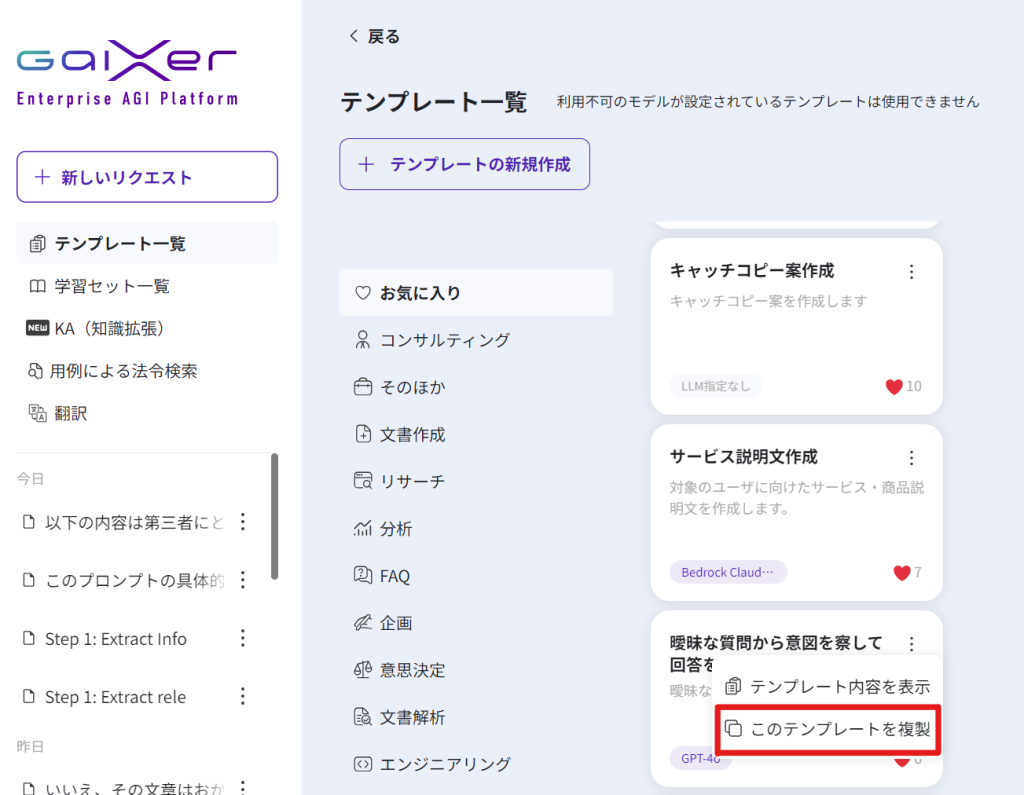This screenshot has height=795, width=1024.
Task: Choose テンプレート内容を表示 in the context menu
Action: tap(827, 686)
